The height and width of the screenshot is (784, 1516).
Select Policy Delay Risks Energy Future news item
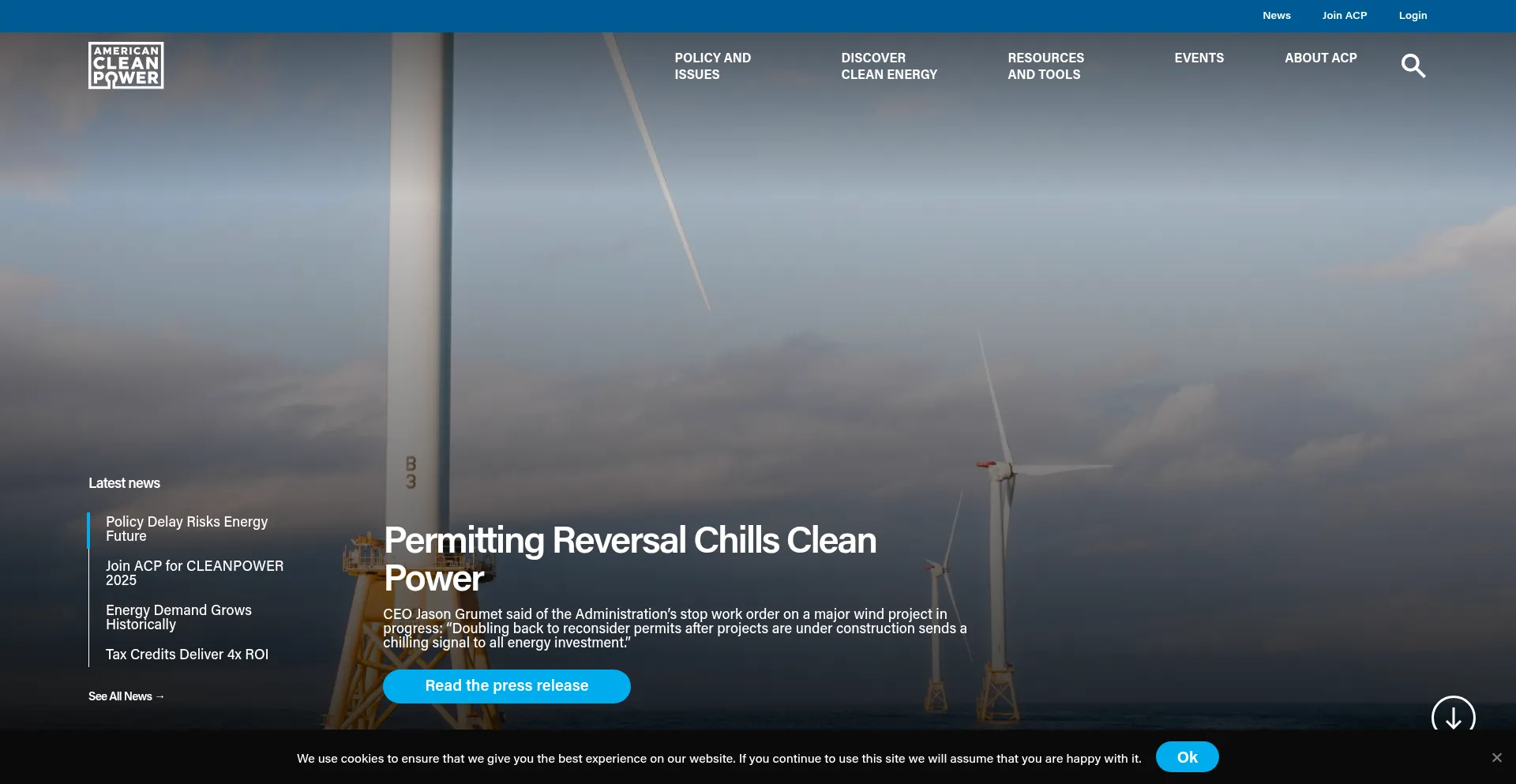point(187,529)
